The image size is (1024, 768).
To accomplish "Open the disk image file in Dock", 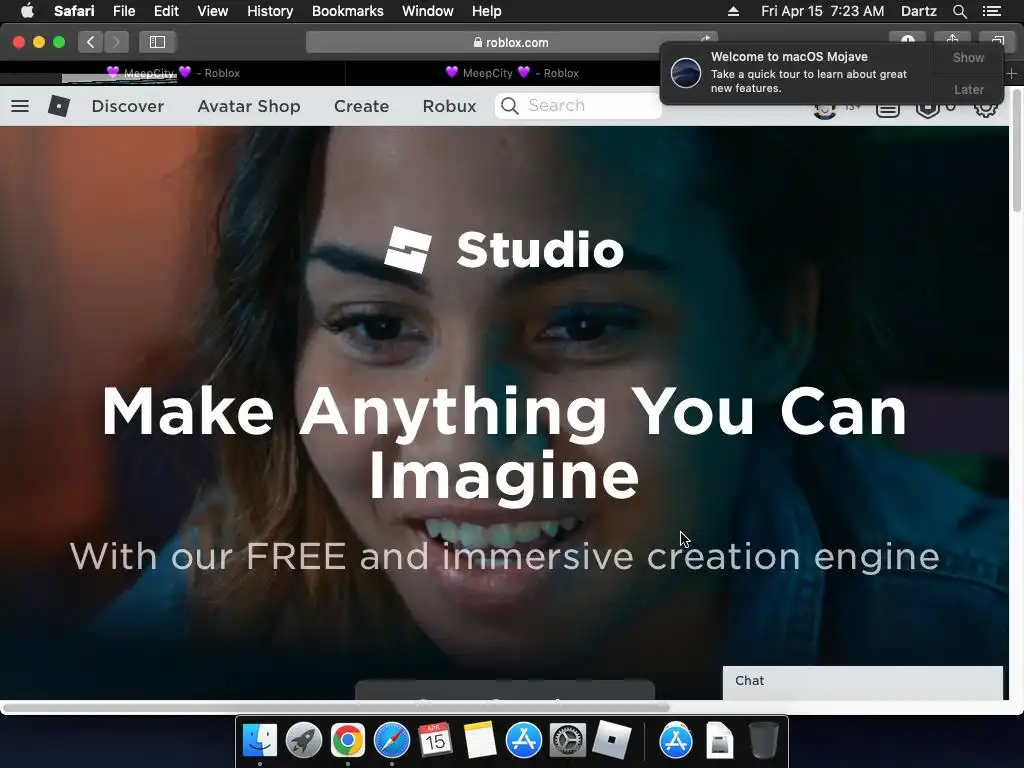I will [x=720, y=741].
